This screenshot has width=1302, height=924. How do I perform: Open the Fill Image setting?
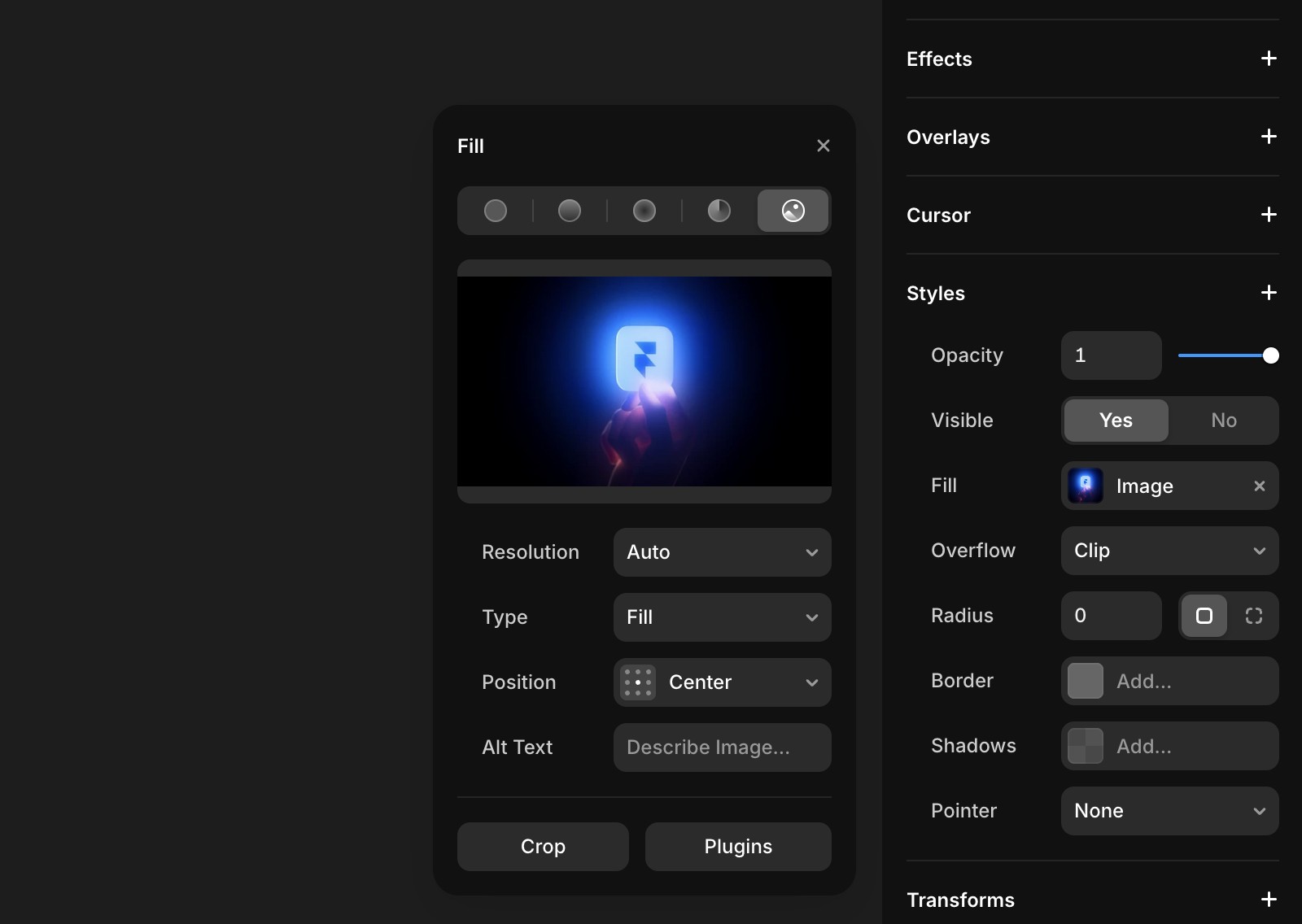click(1170, 486)
